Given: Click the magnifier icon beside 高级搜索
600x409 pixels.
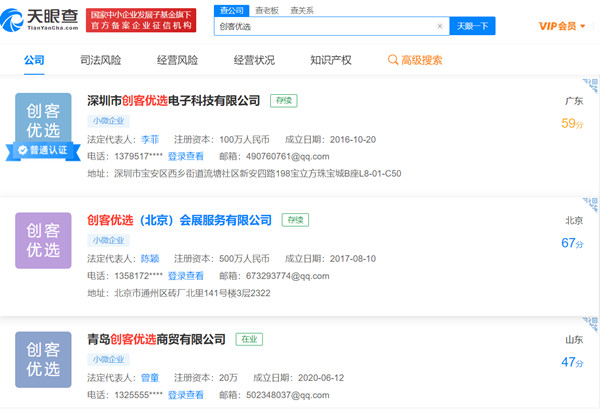Looking at the screenshot, I should 393,60.
